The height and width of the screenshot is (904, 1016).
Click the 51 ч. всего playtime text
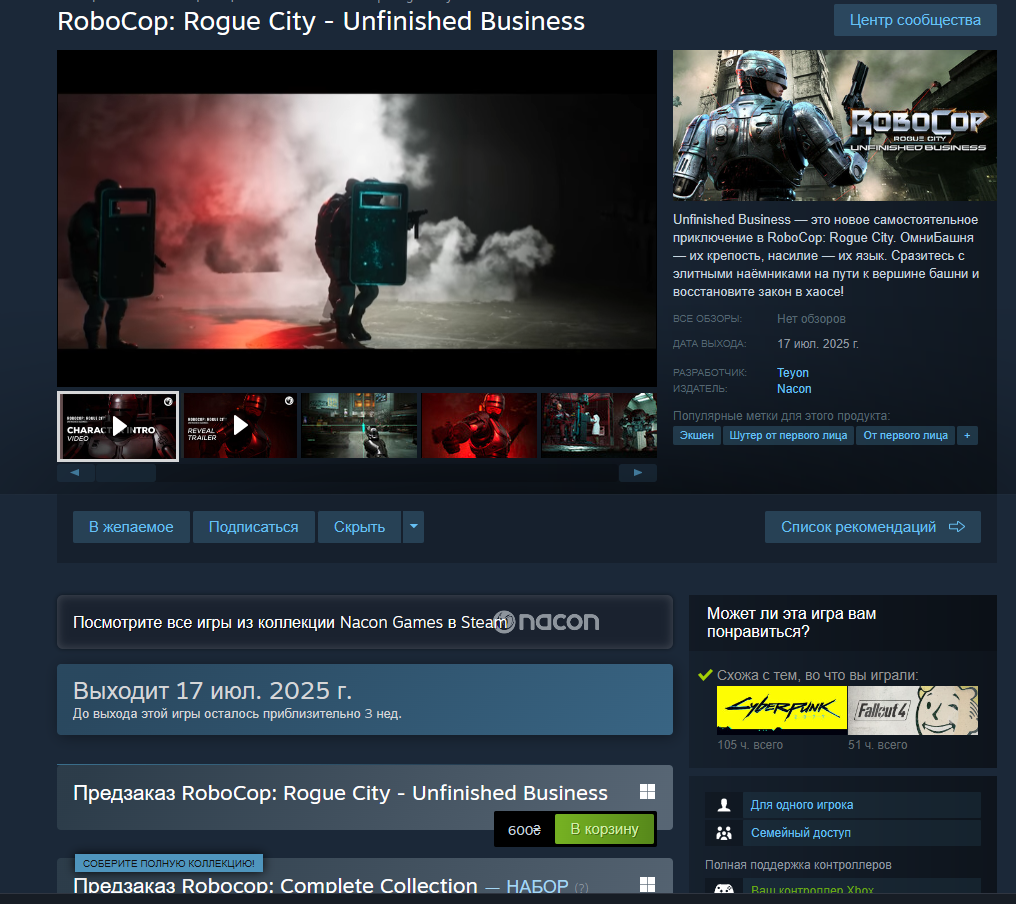click(877, 745)
